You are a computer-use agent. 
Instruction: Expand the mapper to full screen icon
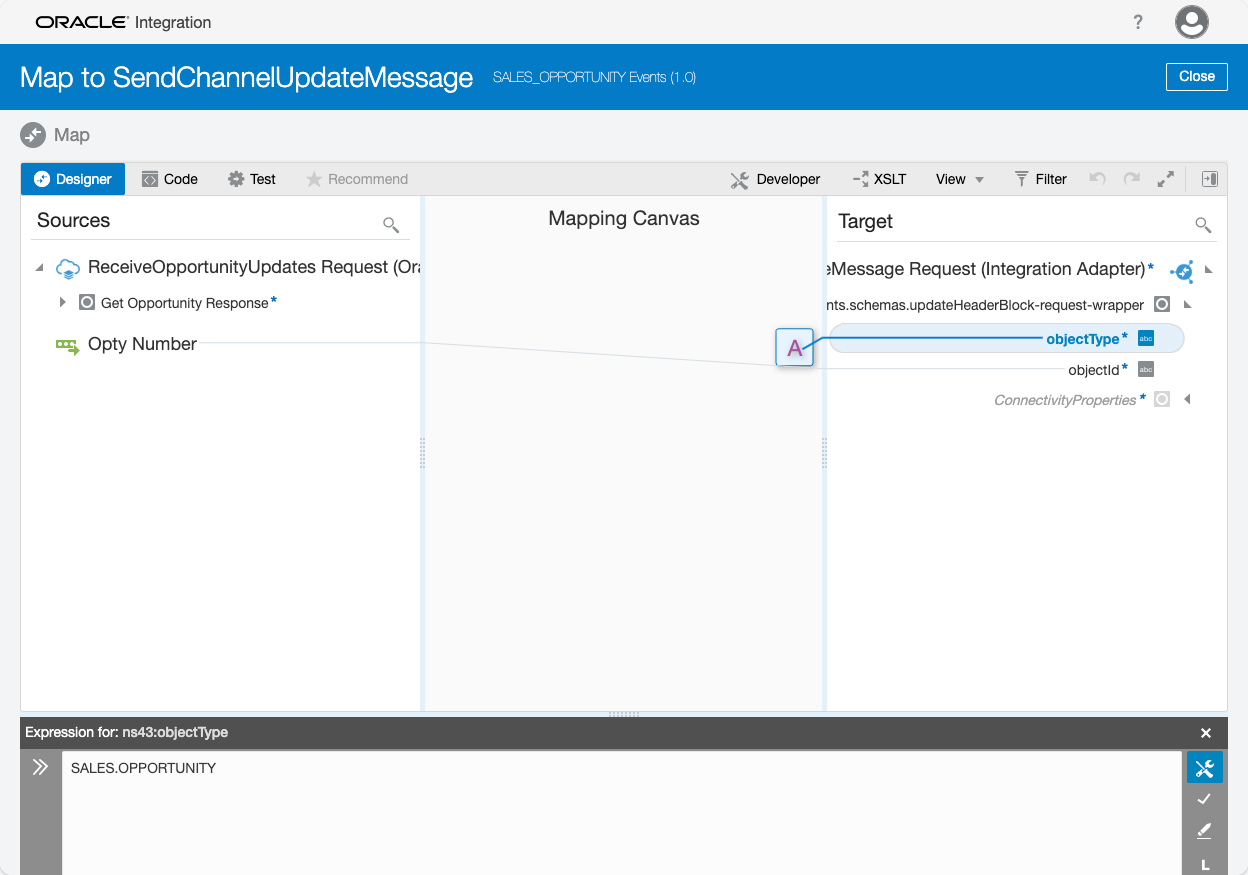[x=1166, y=179]
